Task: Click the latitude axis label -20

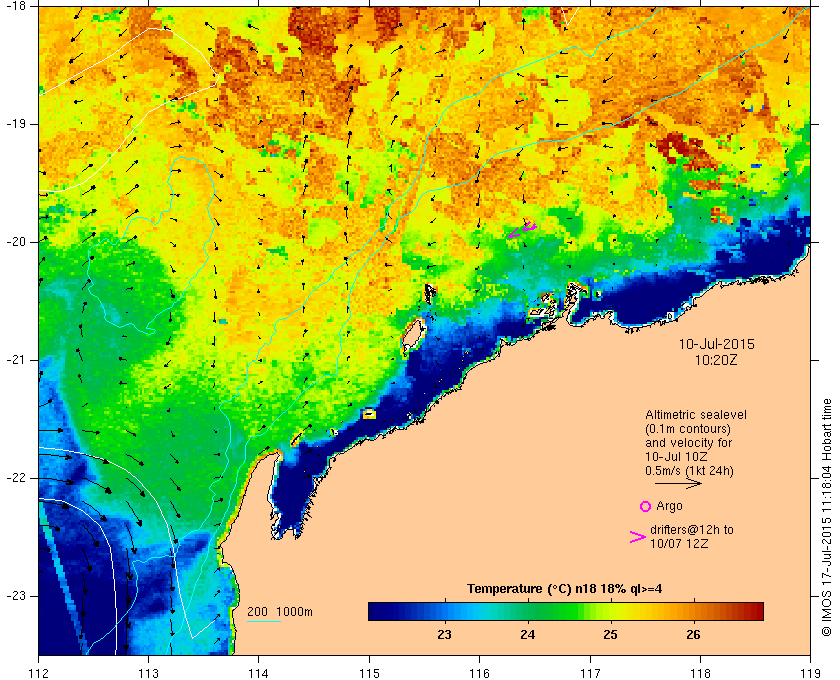Action: coord(16,242)
